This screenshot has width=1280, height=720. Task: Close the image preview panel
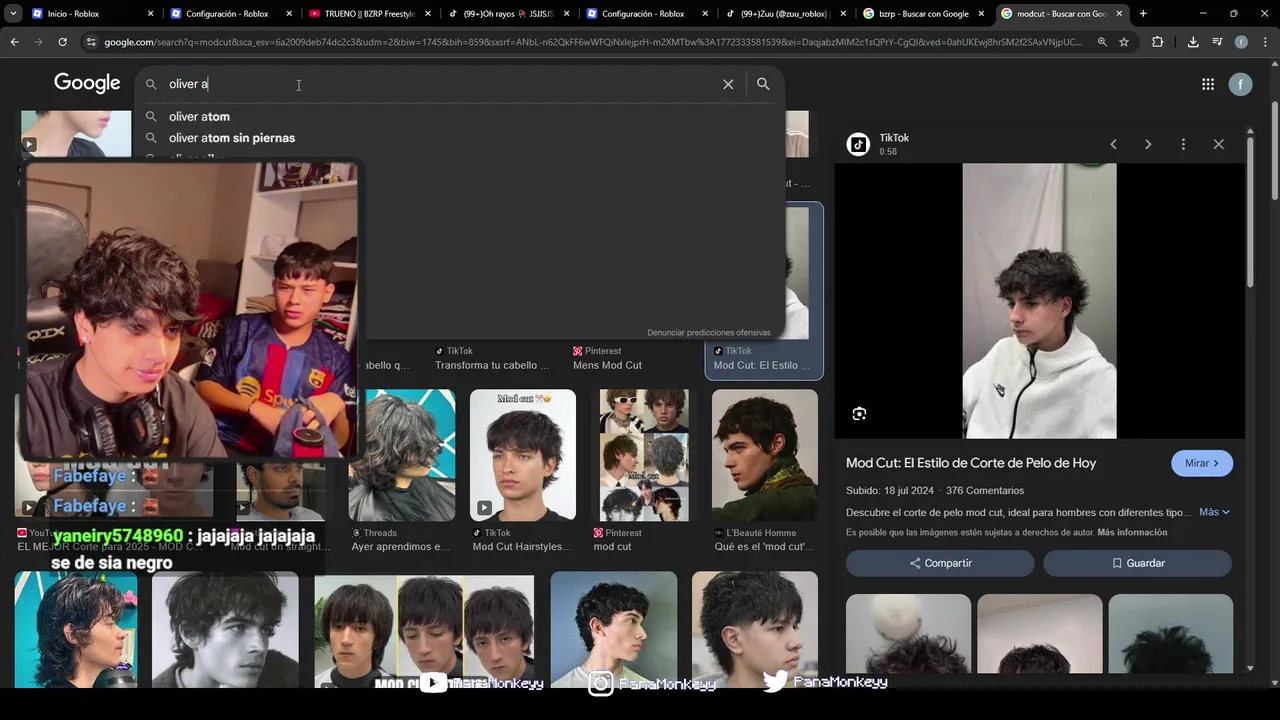(1218, 144)
